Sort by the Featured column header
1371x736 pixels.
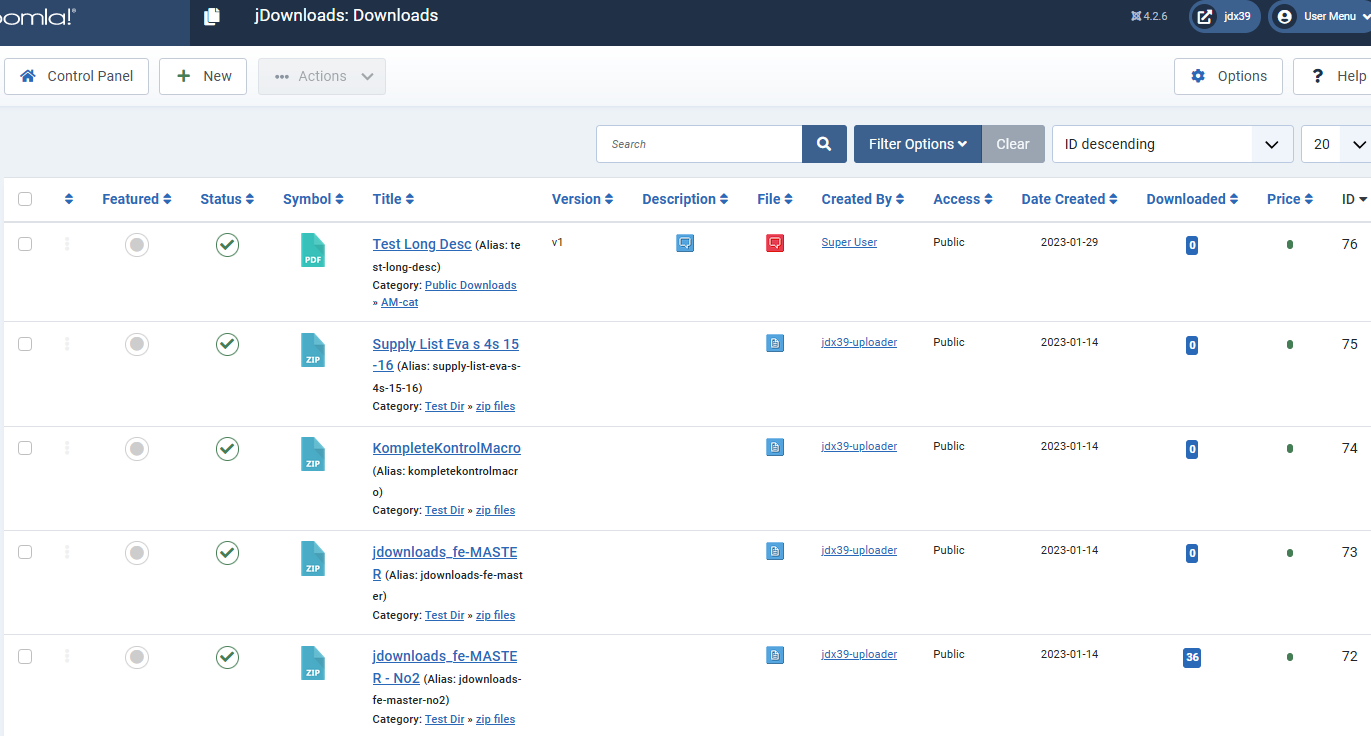(137, 199)
